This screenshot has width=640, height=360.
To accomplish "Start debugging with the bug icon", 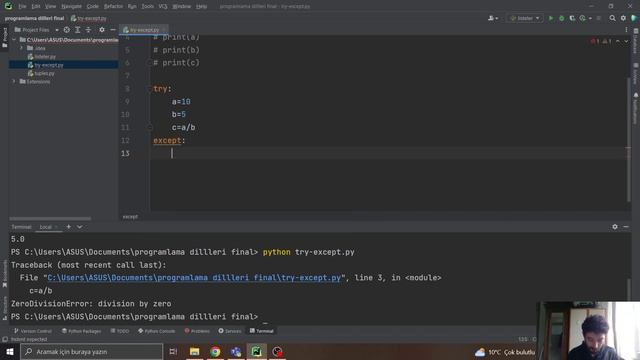I will pyautogui.click(x=562, y=18).
